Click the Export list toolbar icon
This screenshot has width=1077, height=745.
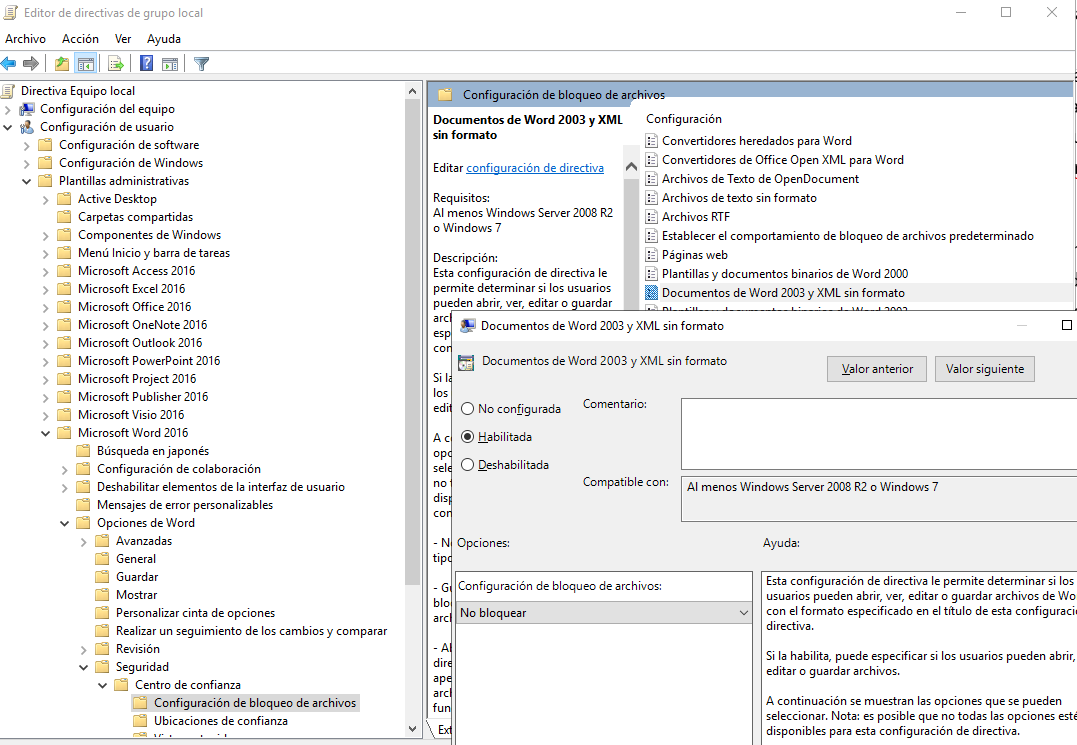[115, 64]
